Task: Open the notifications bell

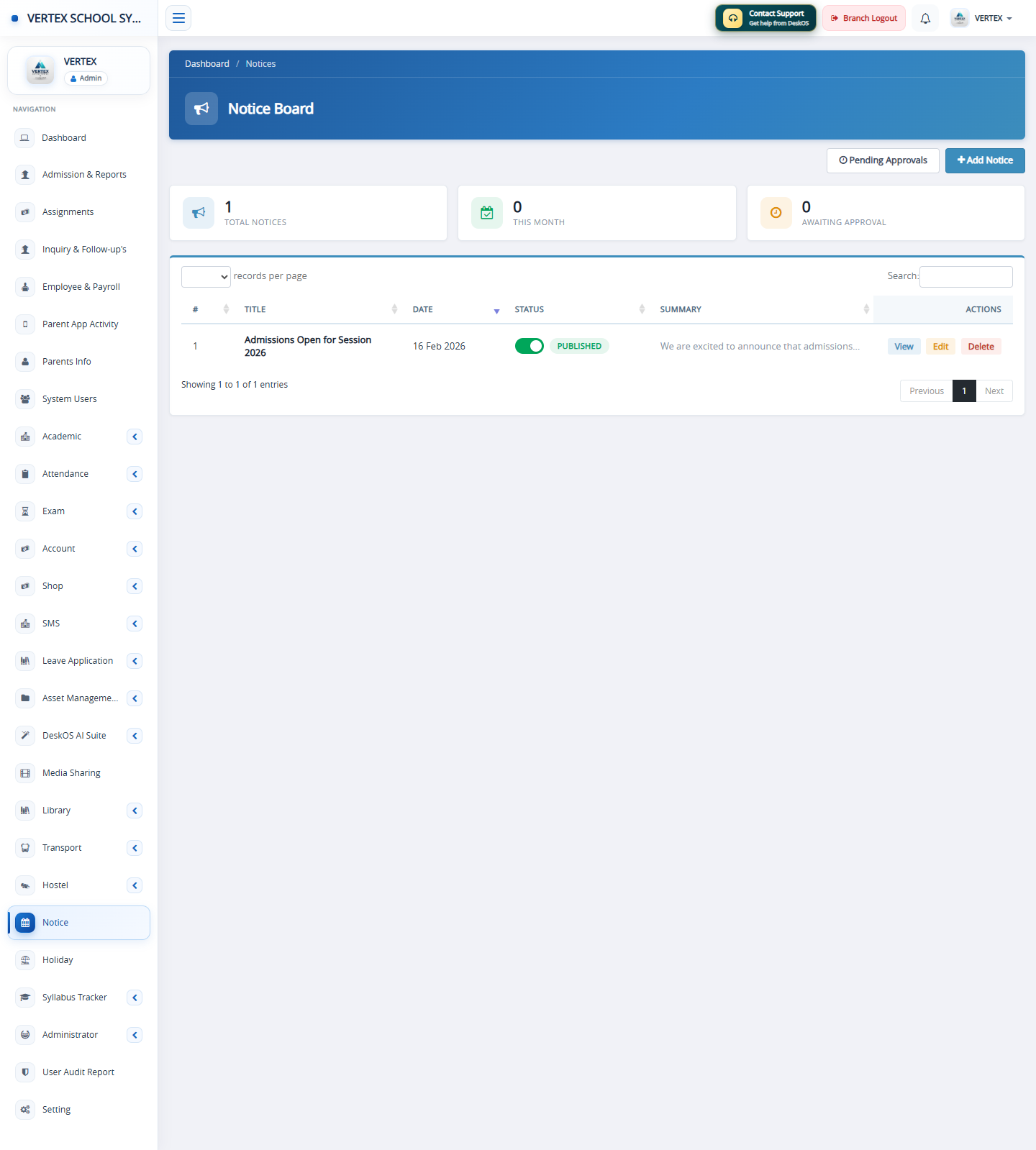Action: tap(925, 18)
